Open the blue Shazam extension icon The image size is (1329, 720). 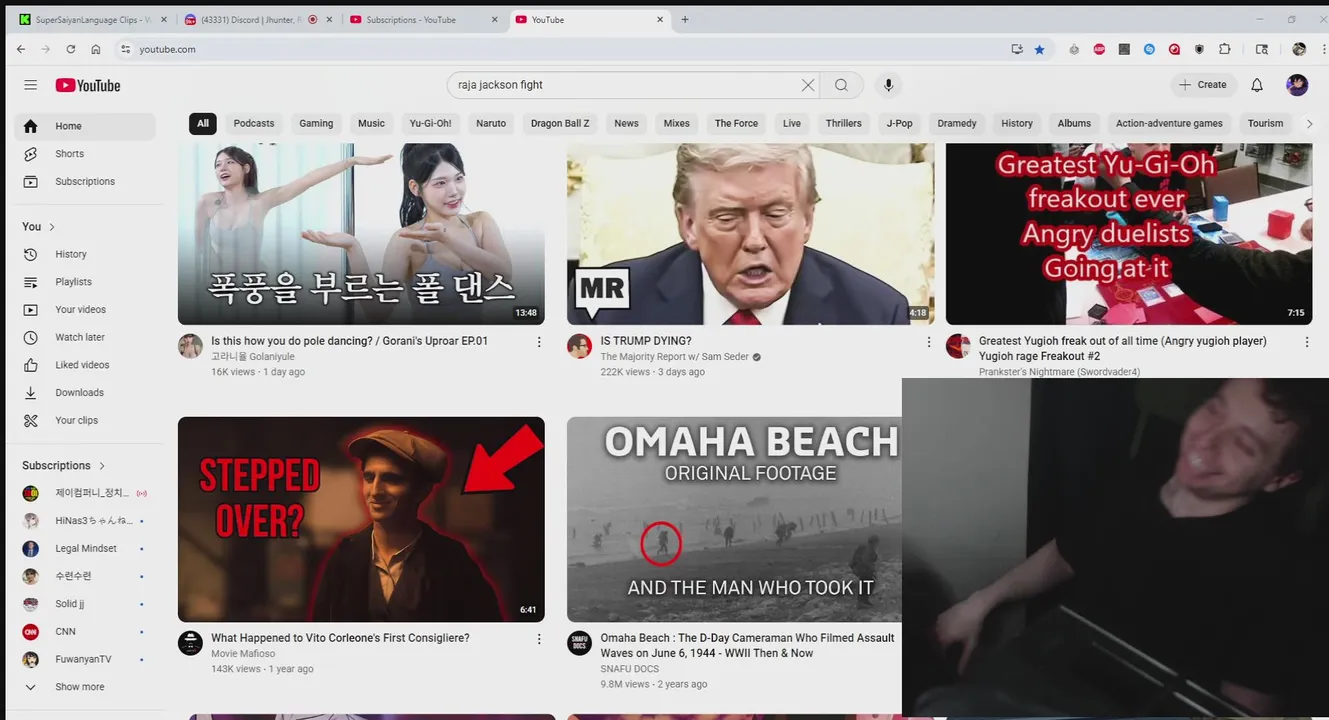point(1149,49)
